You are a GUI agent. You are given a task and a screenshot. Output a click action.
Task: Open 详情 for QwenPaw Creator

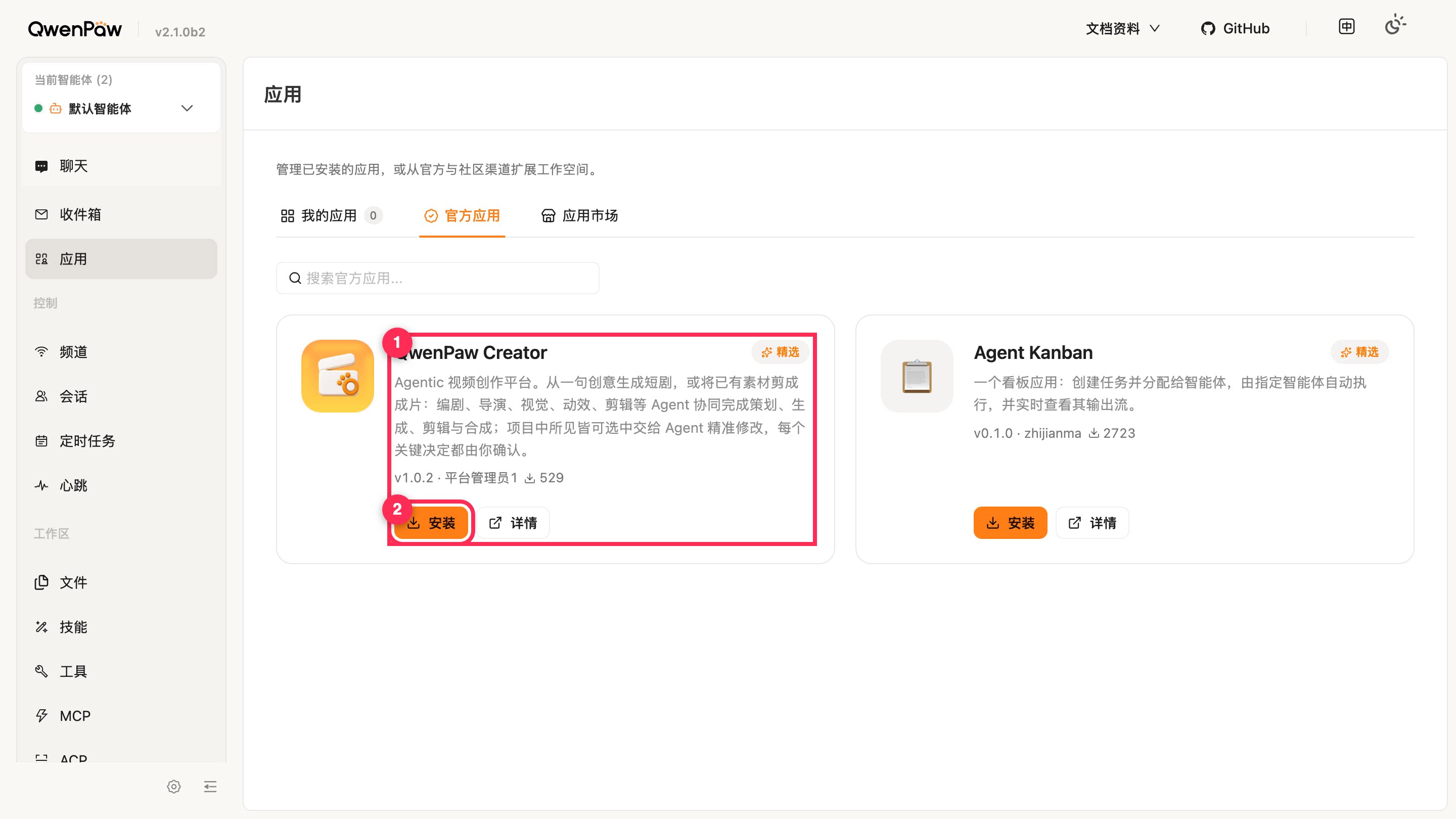coord(513,523)
